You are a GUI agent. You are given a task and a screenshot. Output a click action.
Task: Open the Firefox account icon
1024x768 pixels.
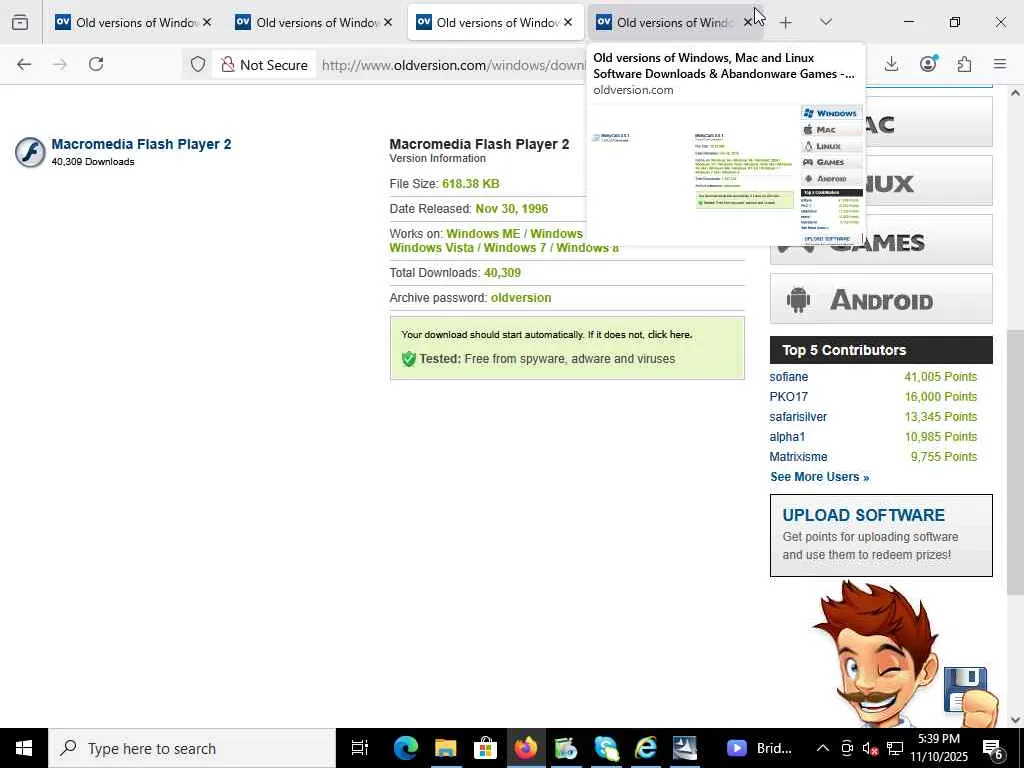pos(927,64)
